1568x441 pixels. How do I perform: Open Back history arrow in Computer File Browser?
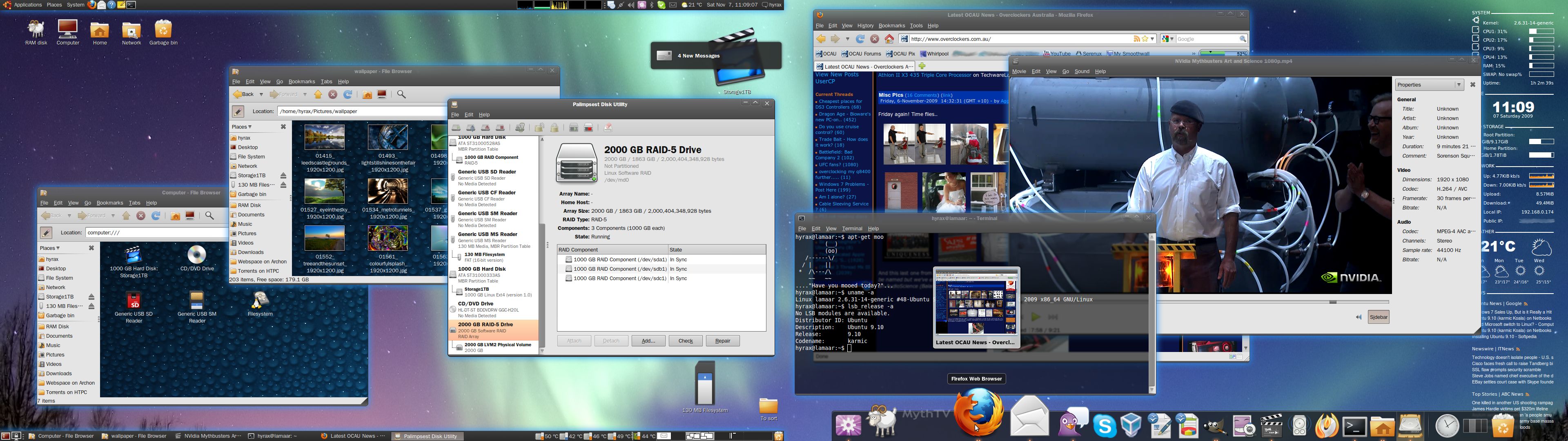(x=69, y=216)
